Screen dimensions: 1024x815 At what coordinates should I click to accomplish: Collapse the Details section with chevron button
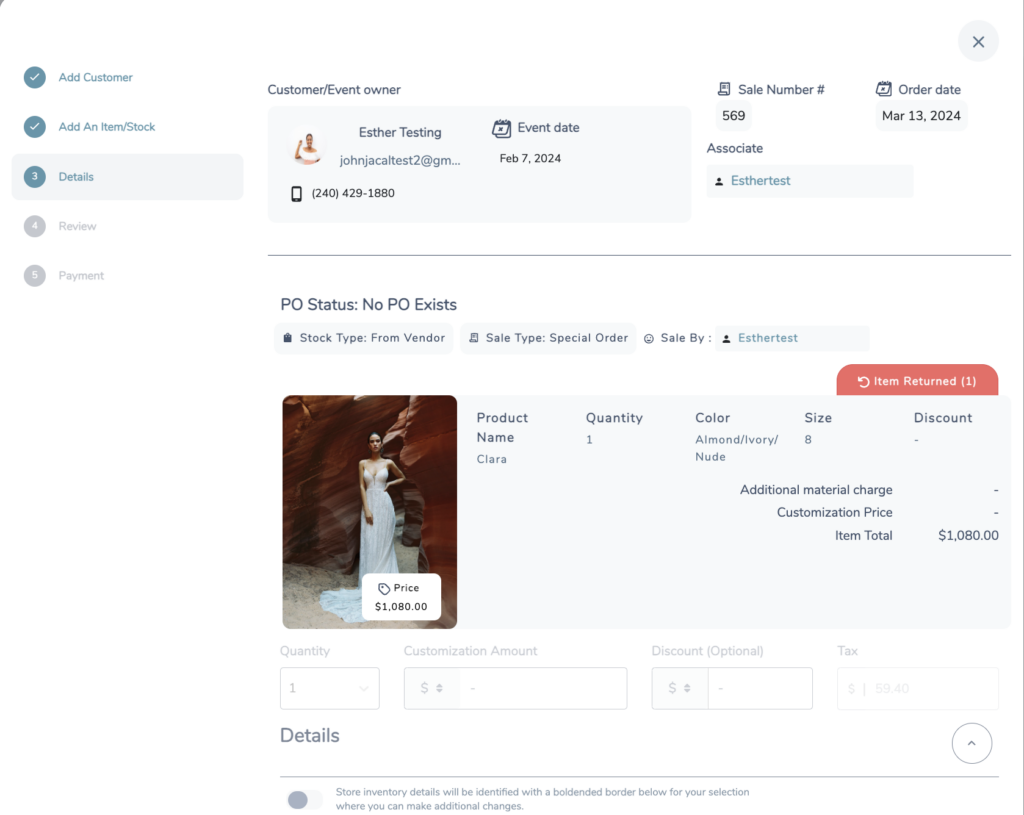click(x=972, y=743)
